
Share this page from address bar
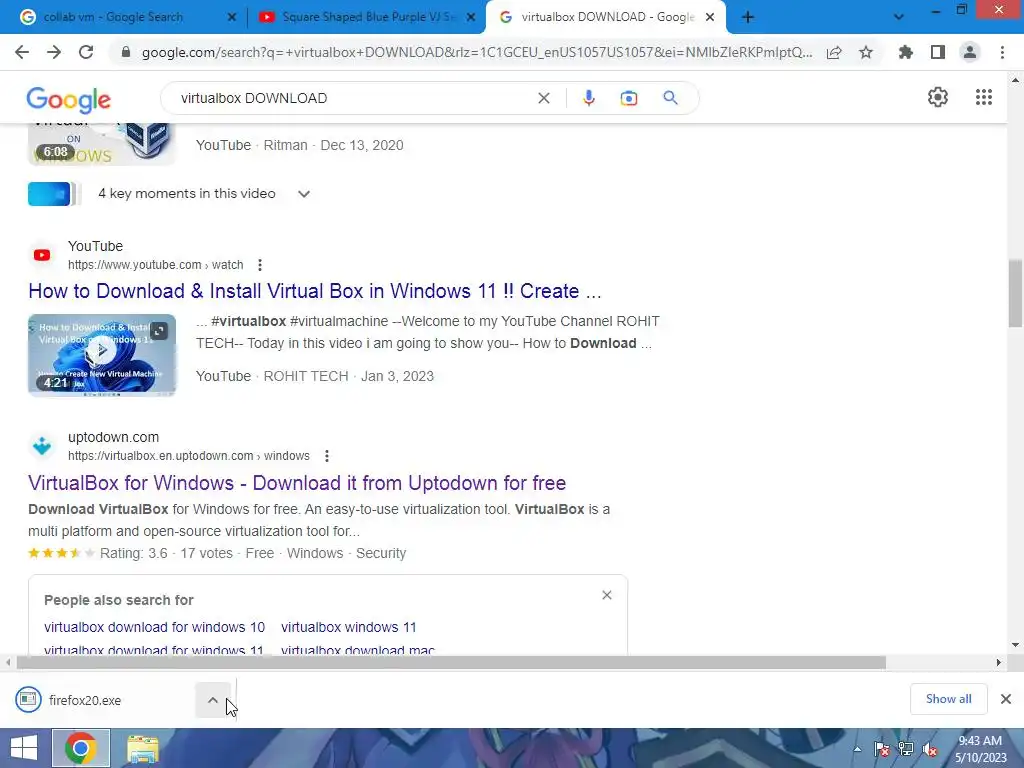(834, 52)
